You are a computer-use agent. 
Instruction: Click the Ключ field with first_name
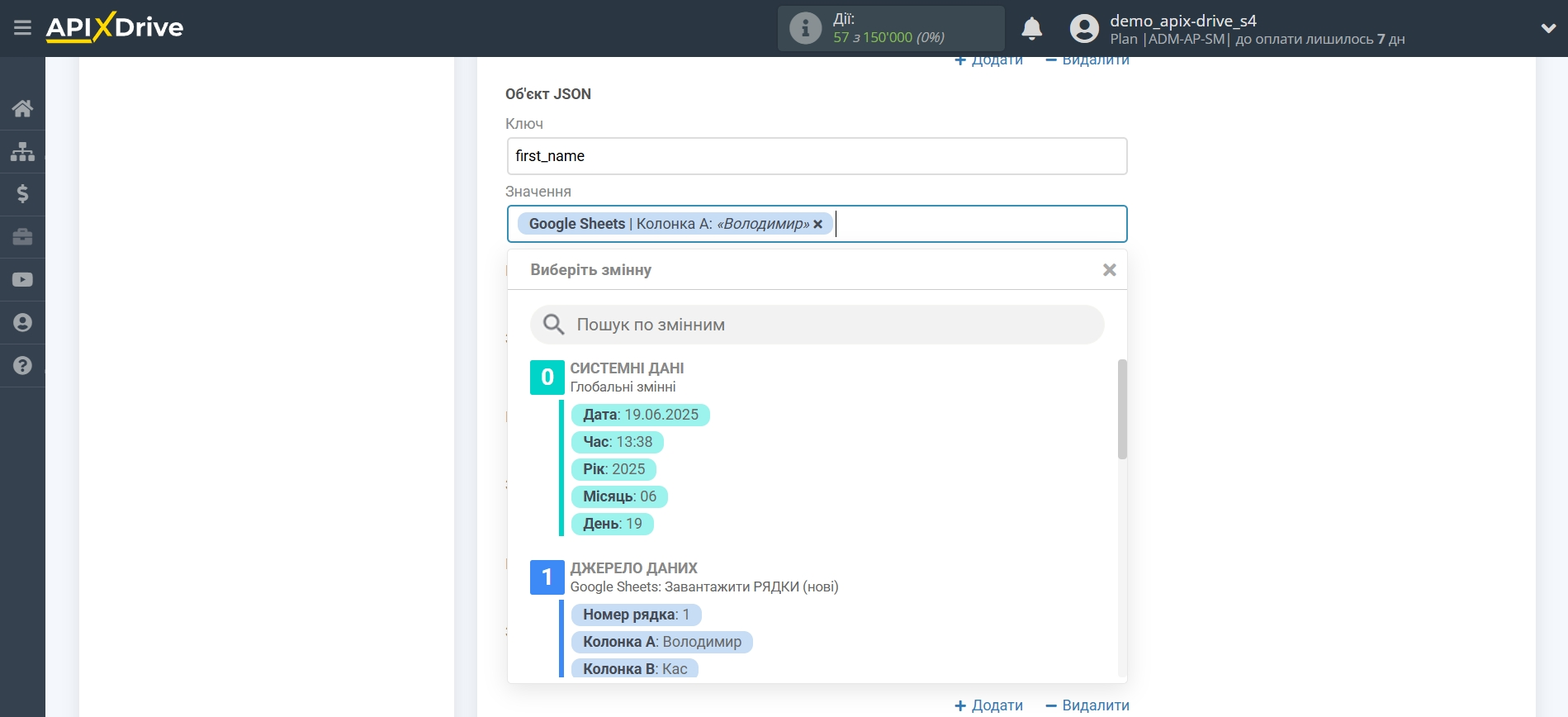pos(817,156)
